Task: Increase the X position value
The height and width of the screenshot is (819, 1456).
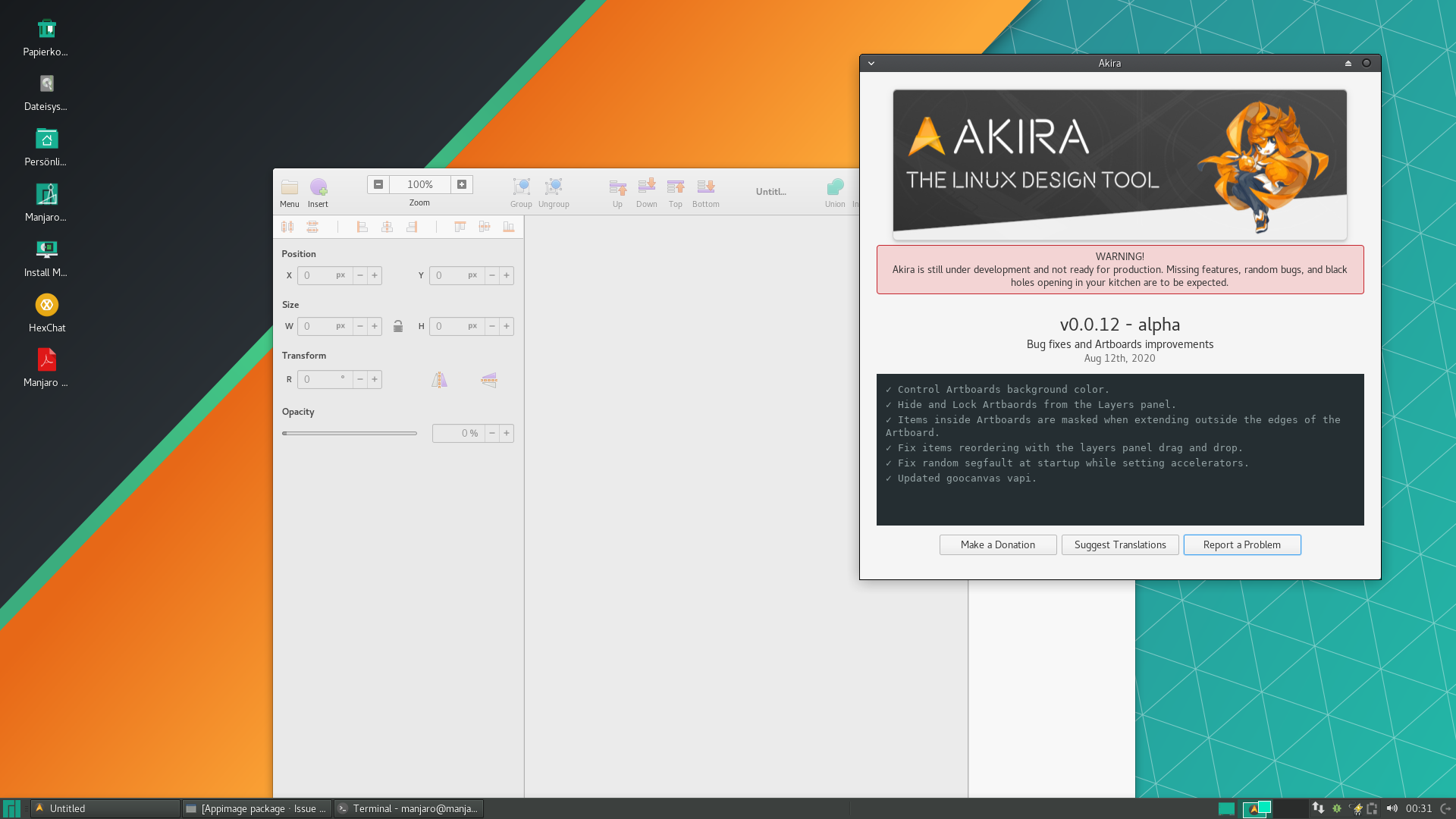Action: [375, 275]
